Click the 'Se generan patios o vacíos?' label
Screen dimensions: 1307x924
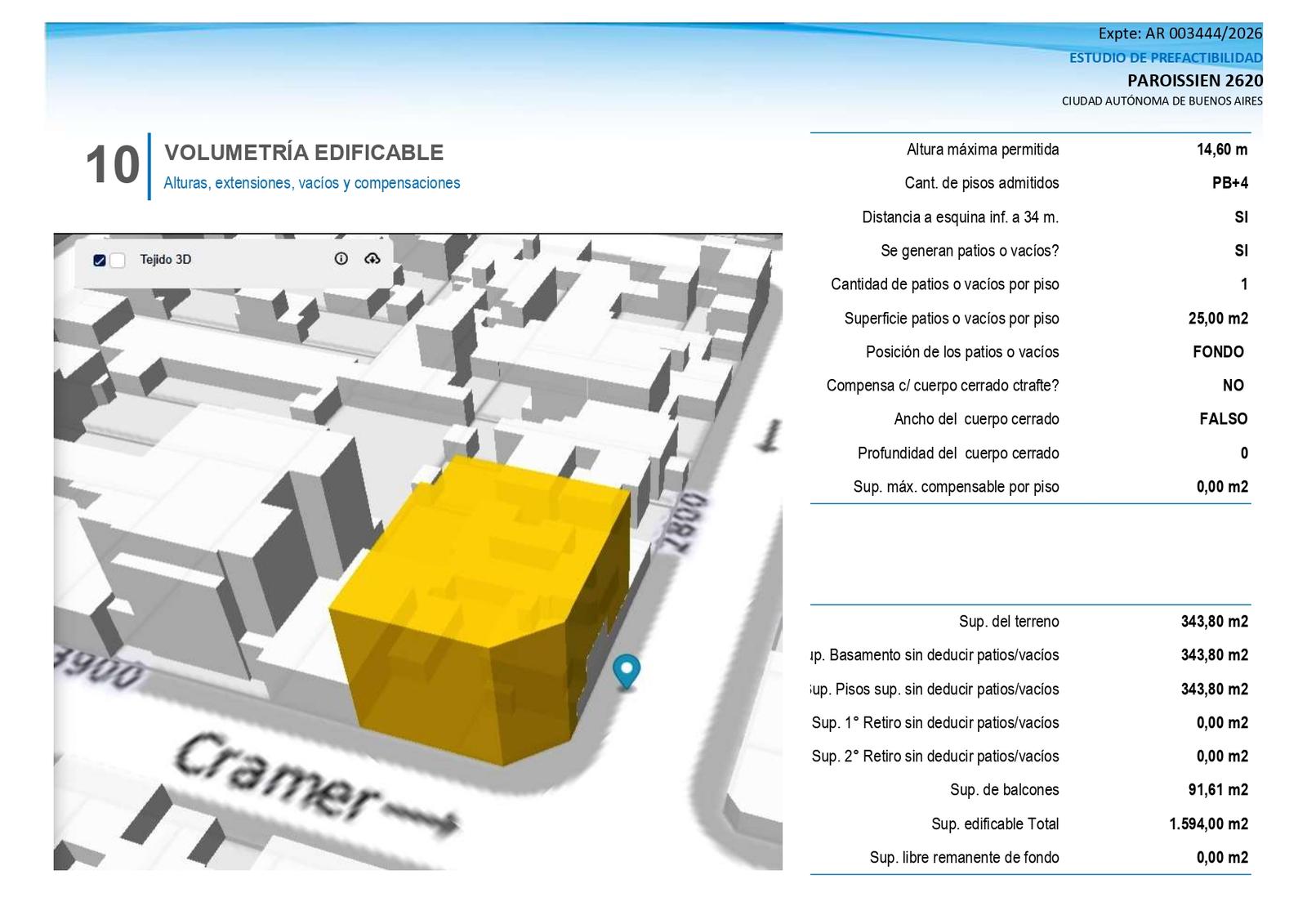(970, 251)
